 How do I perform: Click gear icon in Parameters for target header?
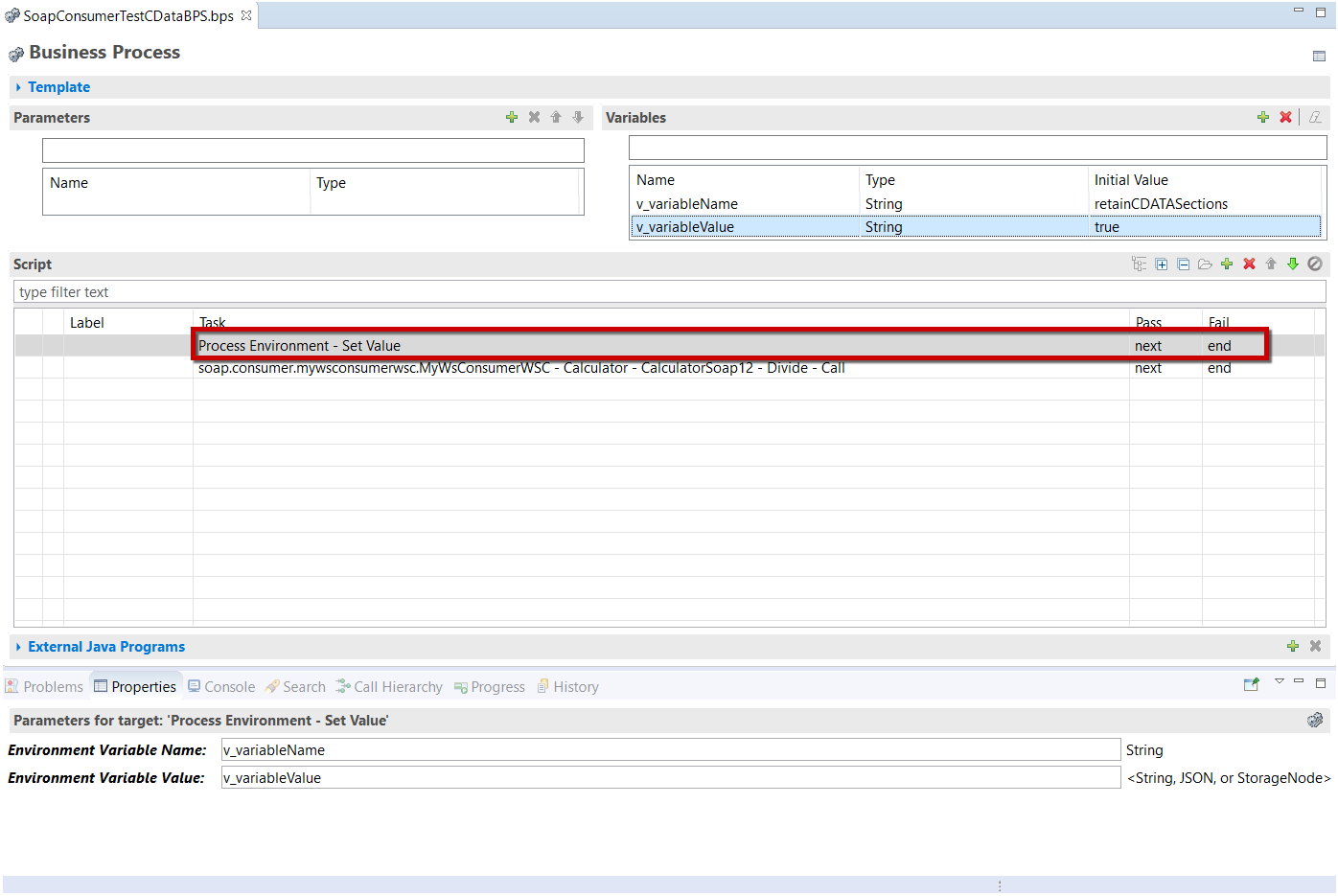[1315, 720]
